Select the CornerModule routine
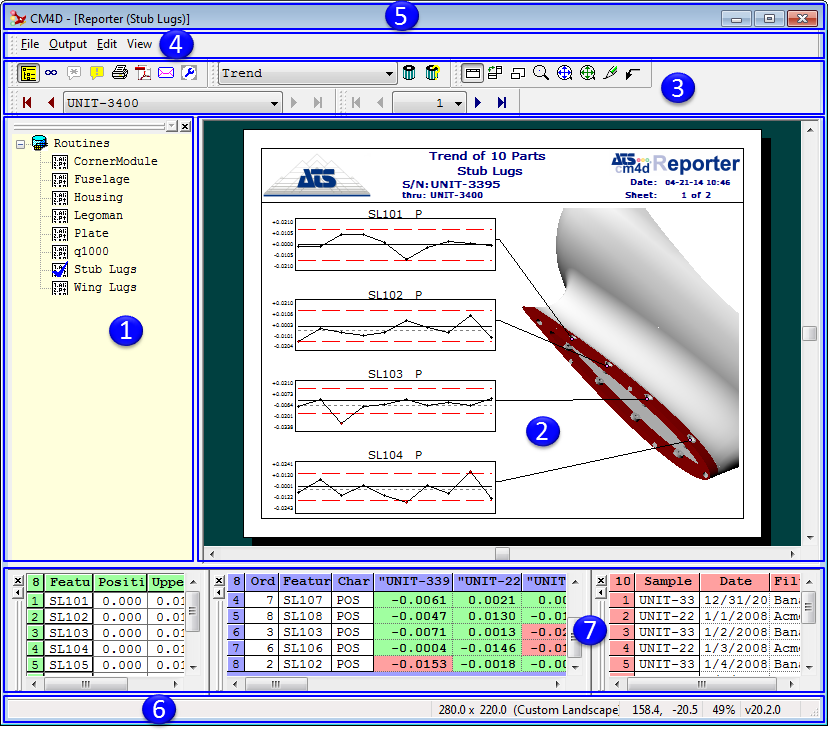Viewport: 828px width, 730px height. point(116,161)
